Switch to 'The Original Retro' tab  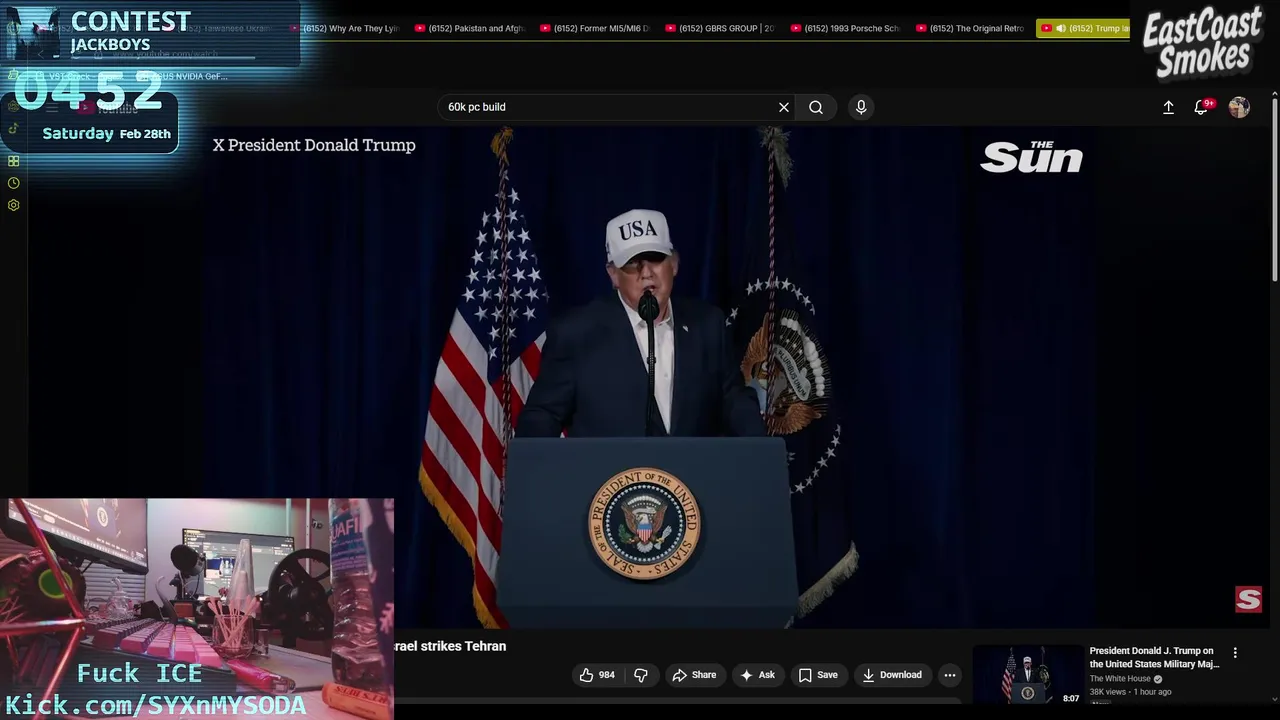coord(971,28)
